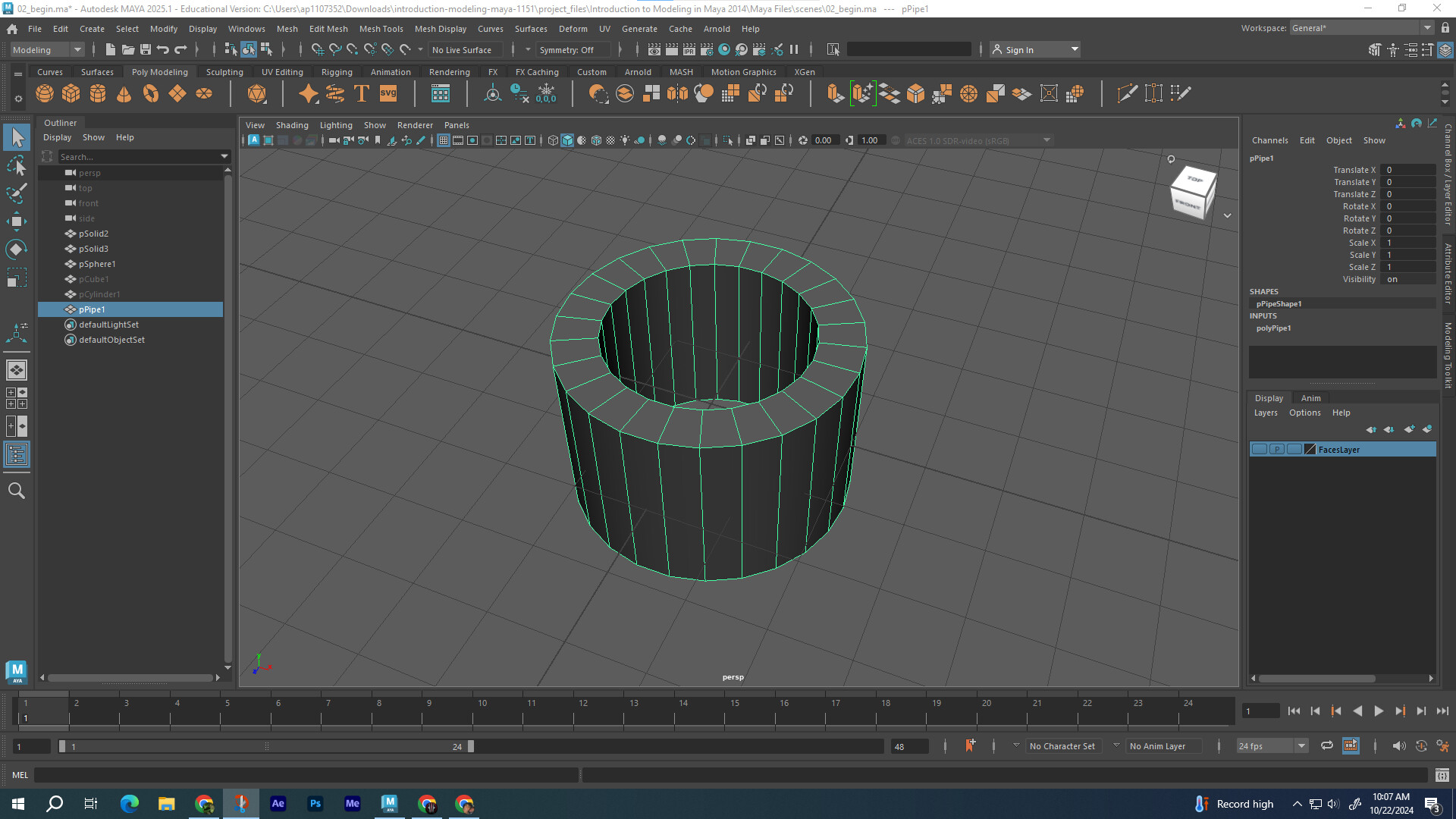Click the polygon cube shelf icon
The image size is (1456, 819).
71,94
